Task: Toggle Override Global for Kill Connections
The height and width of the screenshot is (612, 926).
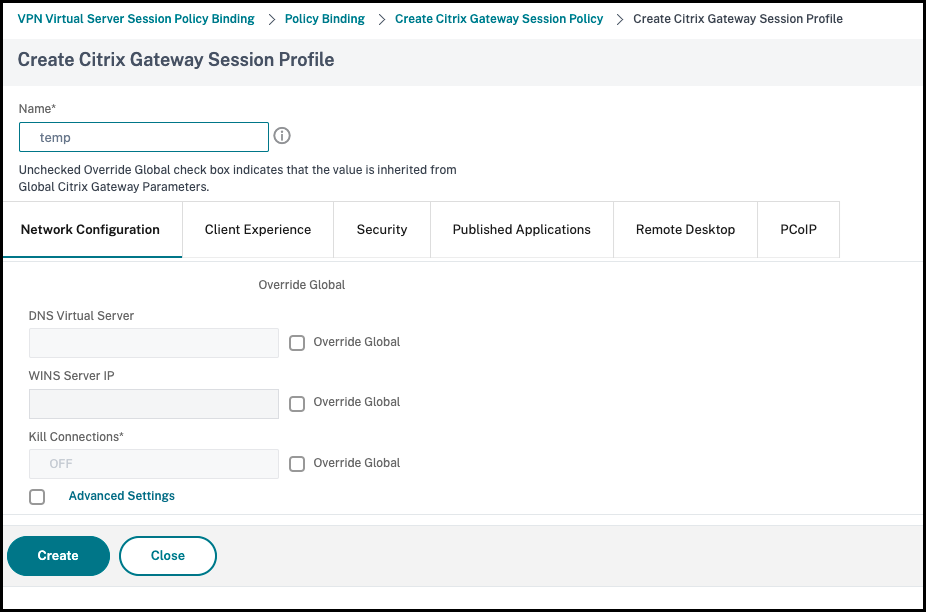Action: click(x=297, y=464)
